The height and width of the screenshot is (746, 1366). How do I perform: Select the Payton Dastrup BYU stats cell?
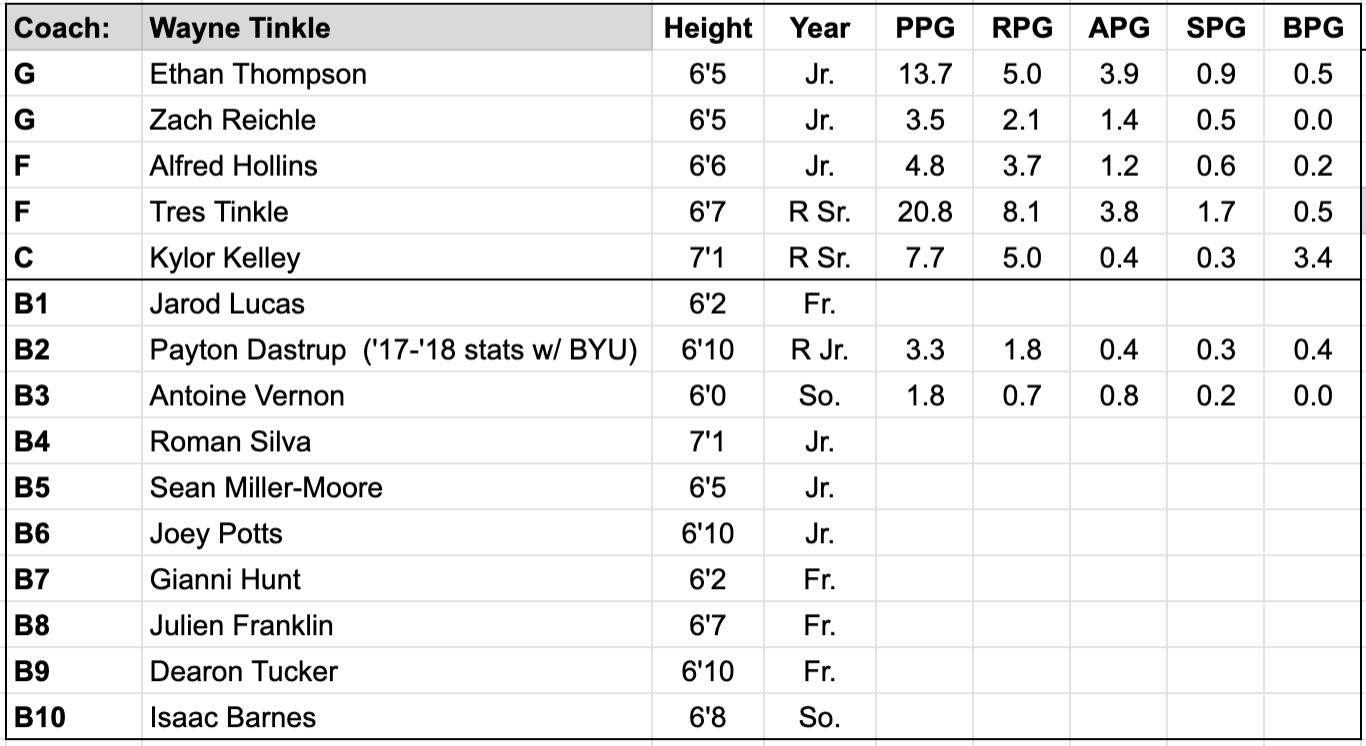pyautogui.click(x=396, y=350)
